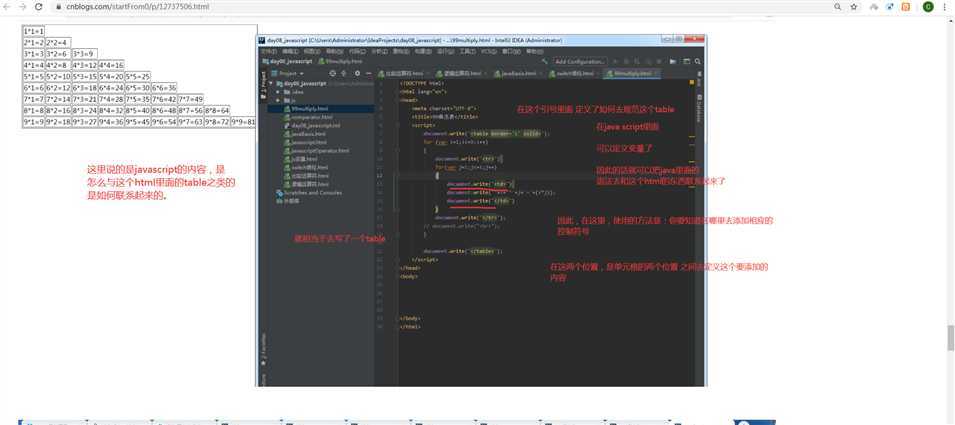Hide the Project panel with the minus icon
Image resolution: width=955 pixels, height=425 pixels.
[367, 73]
